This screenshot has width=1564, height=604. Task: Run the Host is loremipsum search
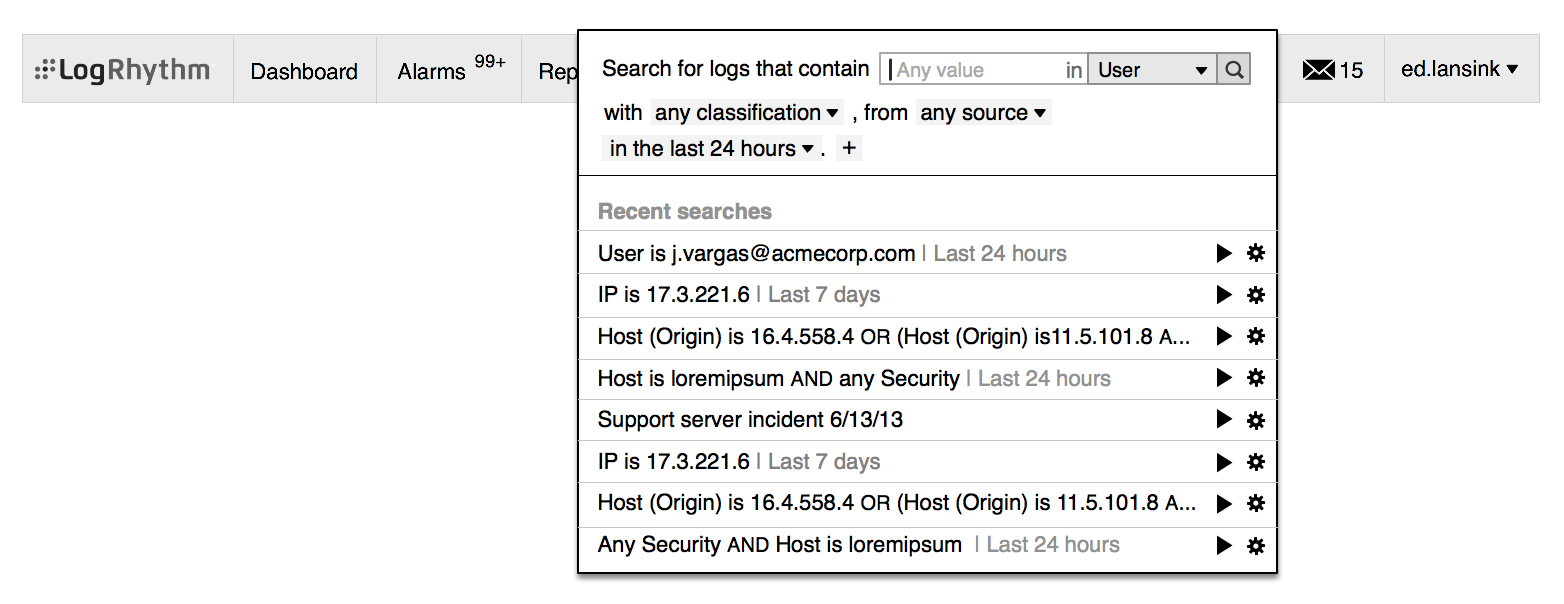click(x=1223, y=378)
